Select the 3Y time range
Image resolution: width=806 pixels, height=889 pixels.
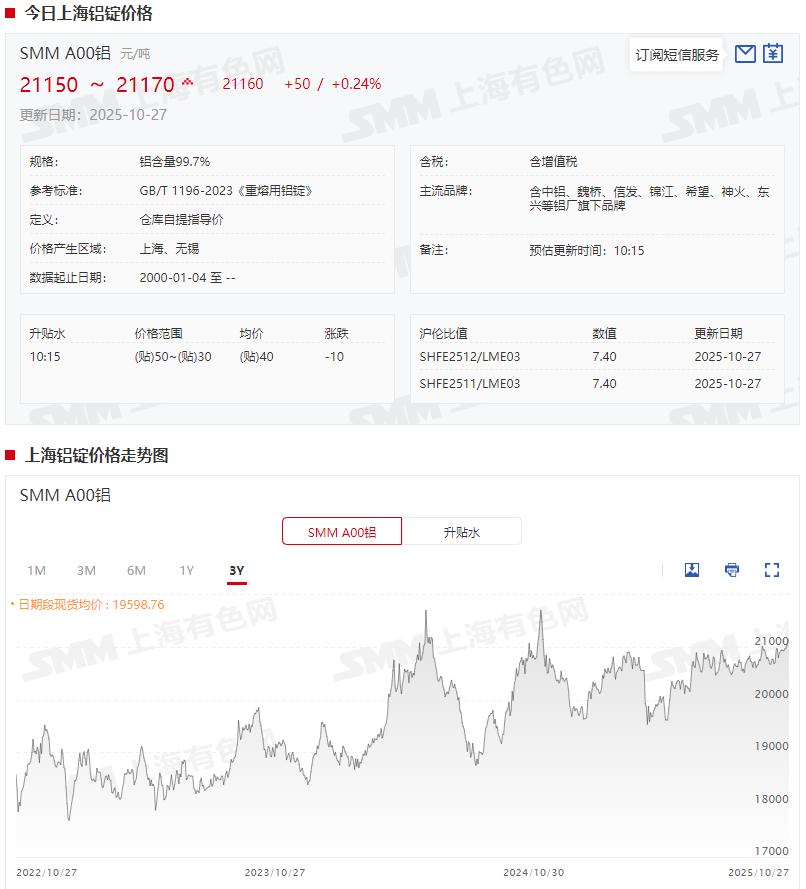click(x=236, y=570)
